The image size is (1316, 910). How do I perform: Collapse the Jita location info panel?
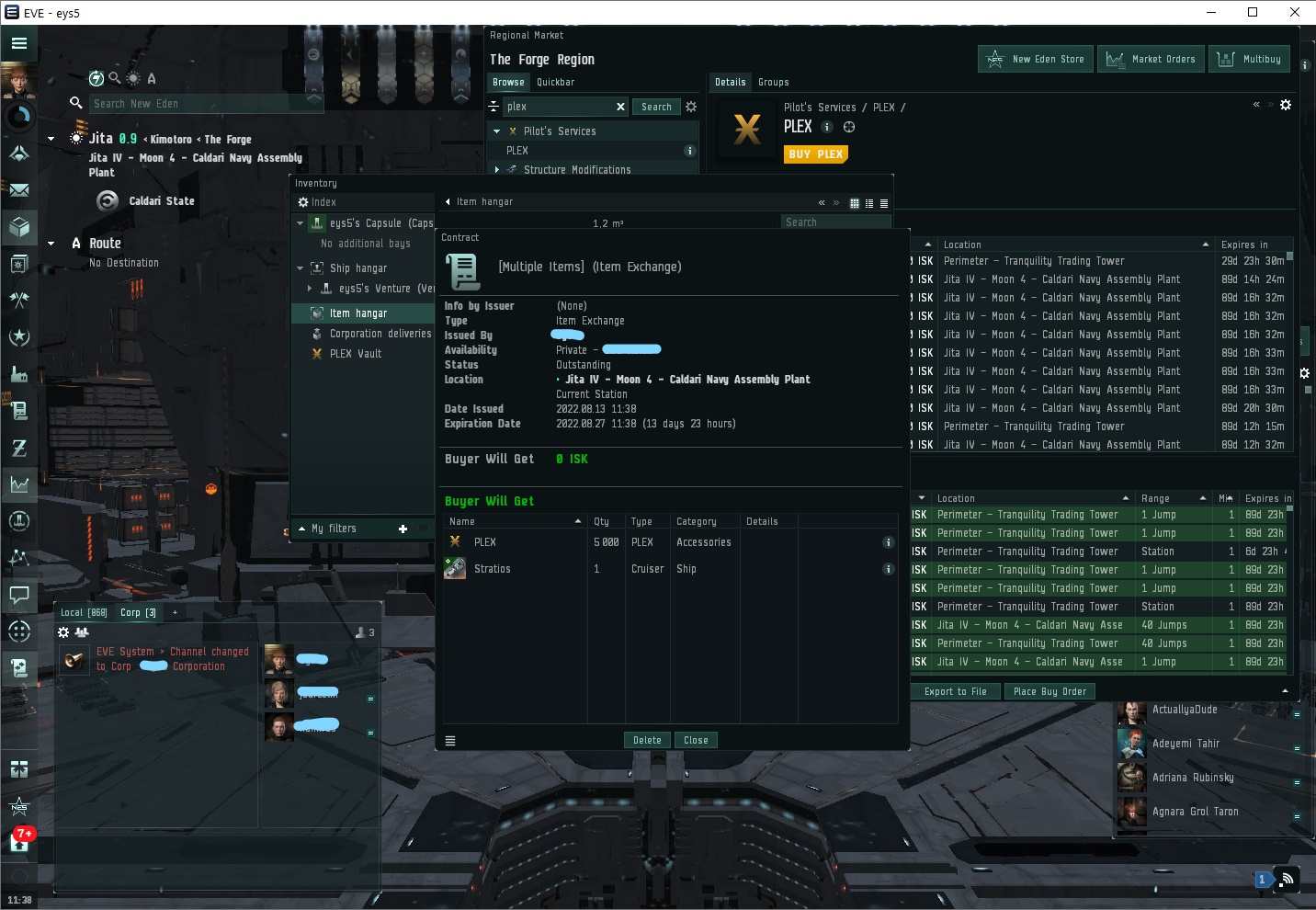(x=51, y=139)
